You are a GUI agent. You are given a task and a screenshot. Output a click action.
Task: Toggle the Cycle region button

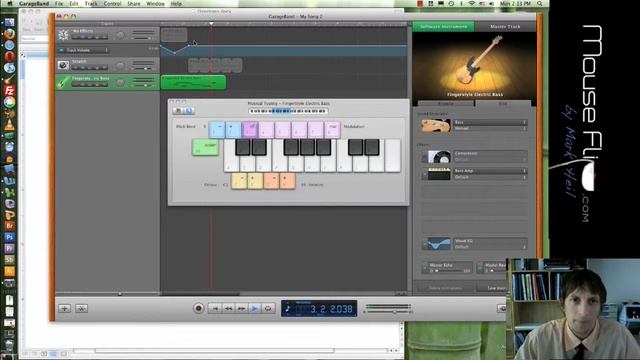click(x=268, y=309)
